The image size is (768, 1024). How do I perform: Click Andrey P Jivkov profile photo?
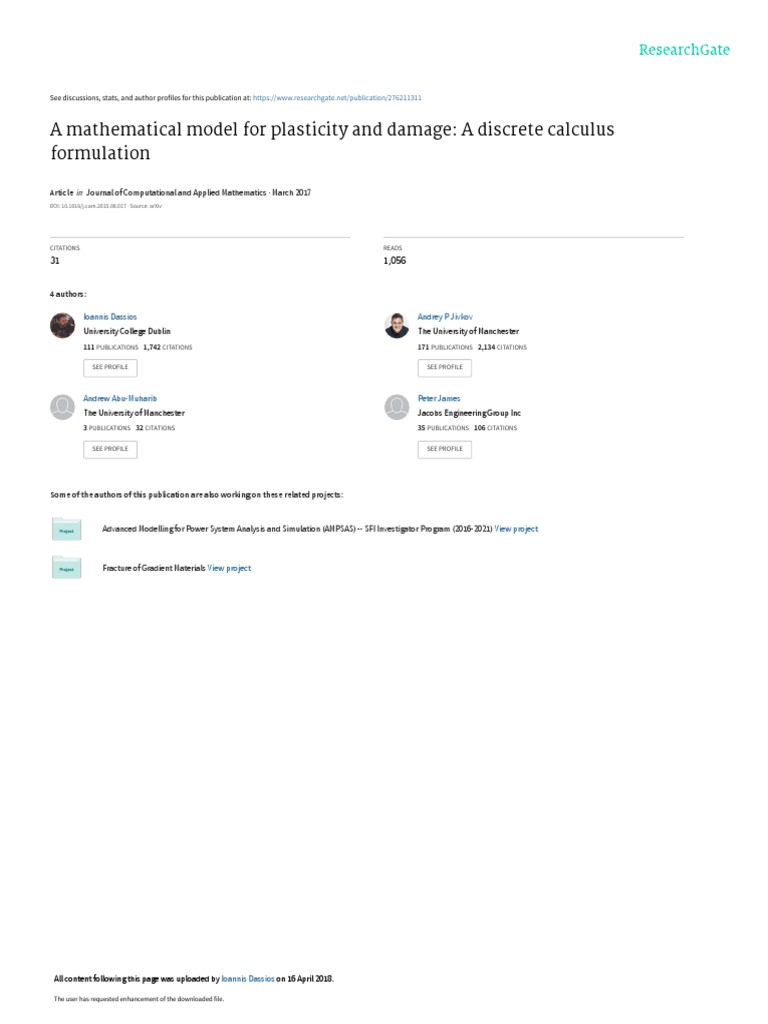[396, 325]
